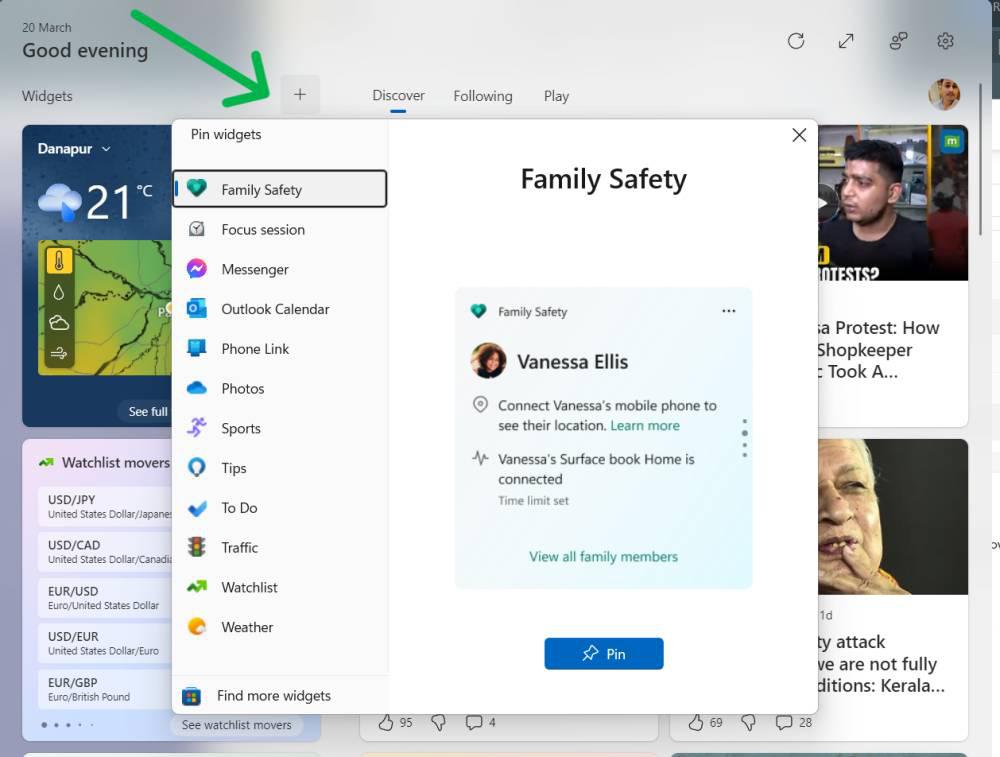Open Find more widgets

pyautogui.click(x=279, y=696)
